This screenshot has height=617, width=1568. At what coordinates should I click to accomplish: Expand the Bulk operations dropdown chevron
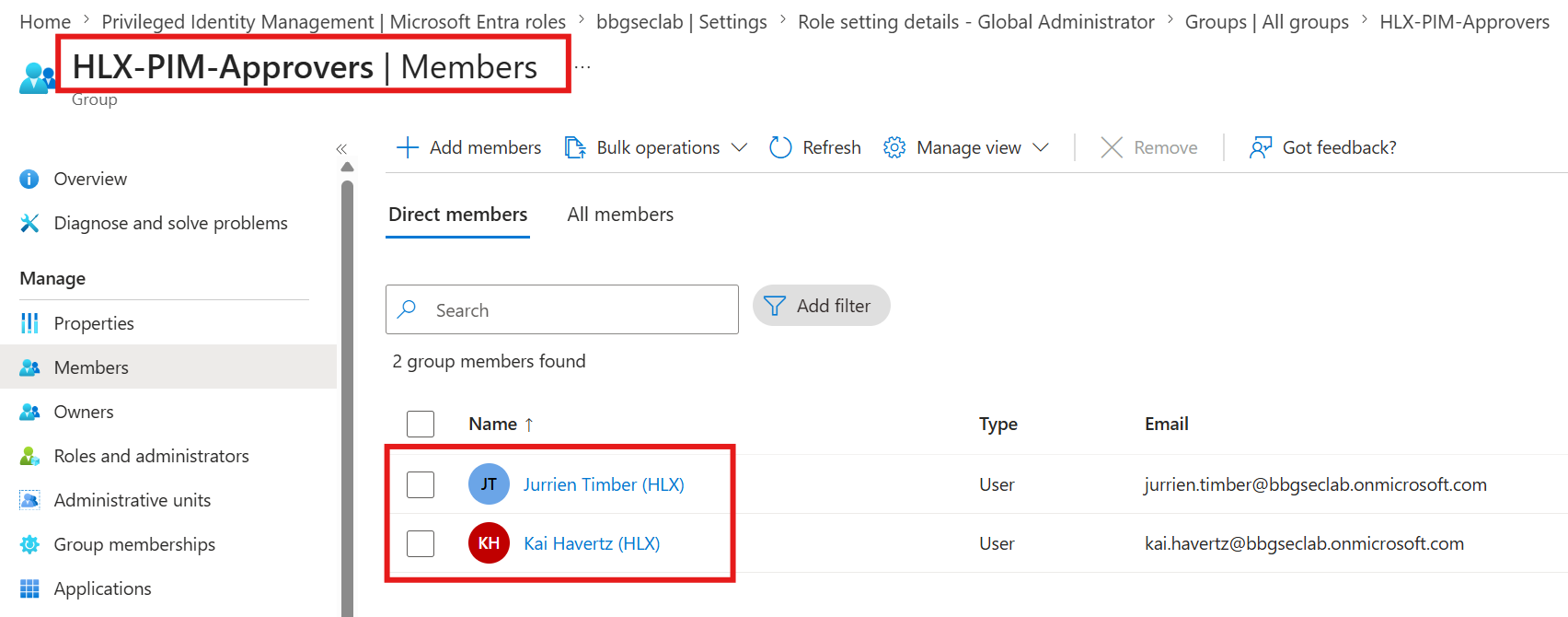pyautogui.click(x=739, y=147)
